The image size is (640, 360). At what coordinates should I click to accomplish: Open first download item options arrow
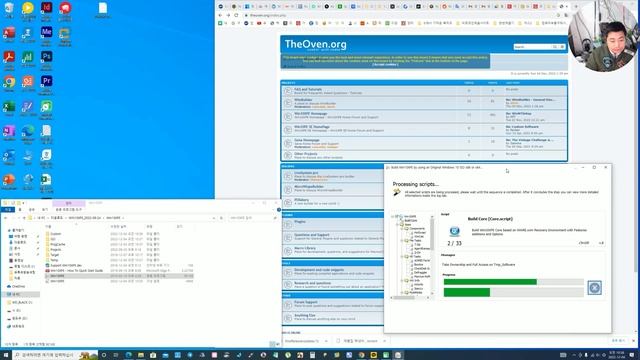326,341
